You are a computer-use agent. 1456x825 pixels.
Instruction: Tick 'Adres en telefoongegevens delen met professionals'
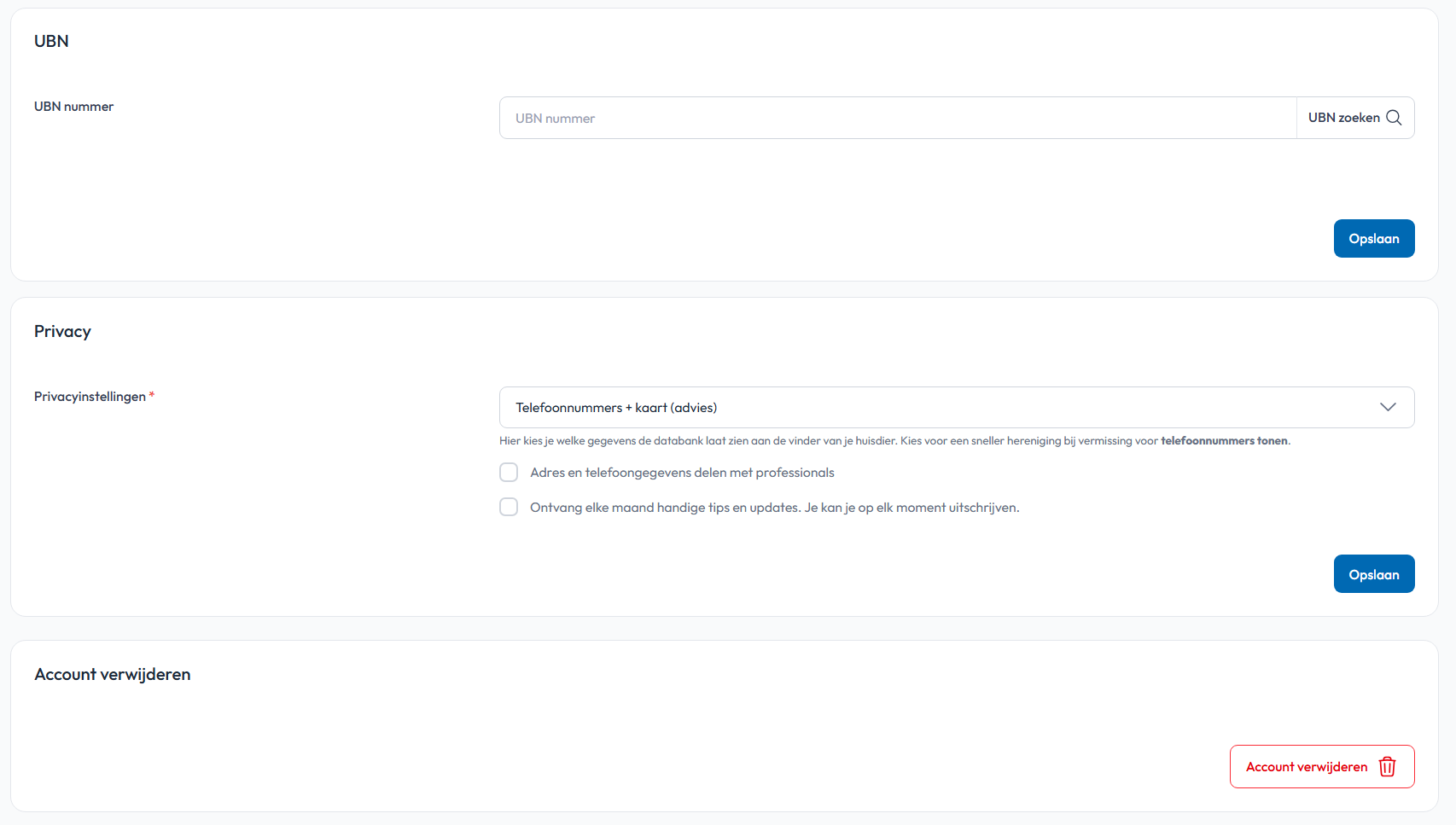[x=509, y=473]
